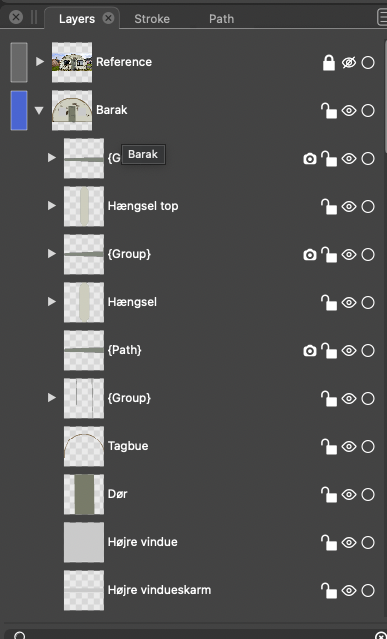The width and height of the screenshot is (387, 639).
Task: Click the search magnifier icon below the layers
Action: [x=19, y=635]
